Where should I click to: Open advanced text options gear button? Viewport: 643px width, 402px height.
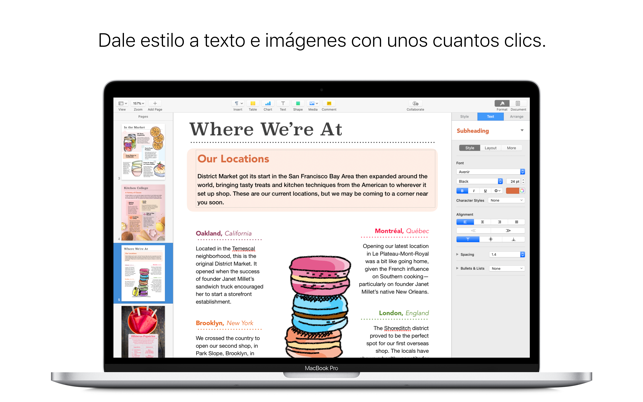point(497,191)
